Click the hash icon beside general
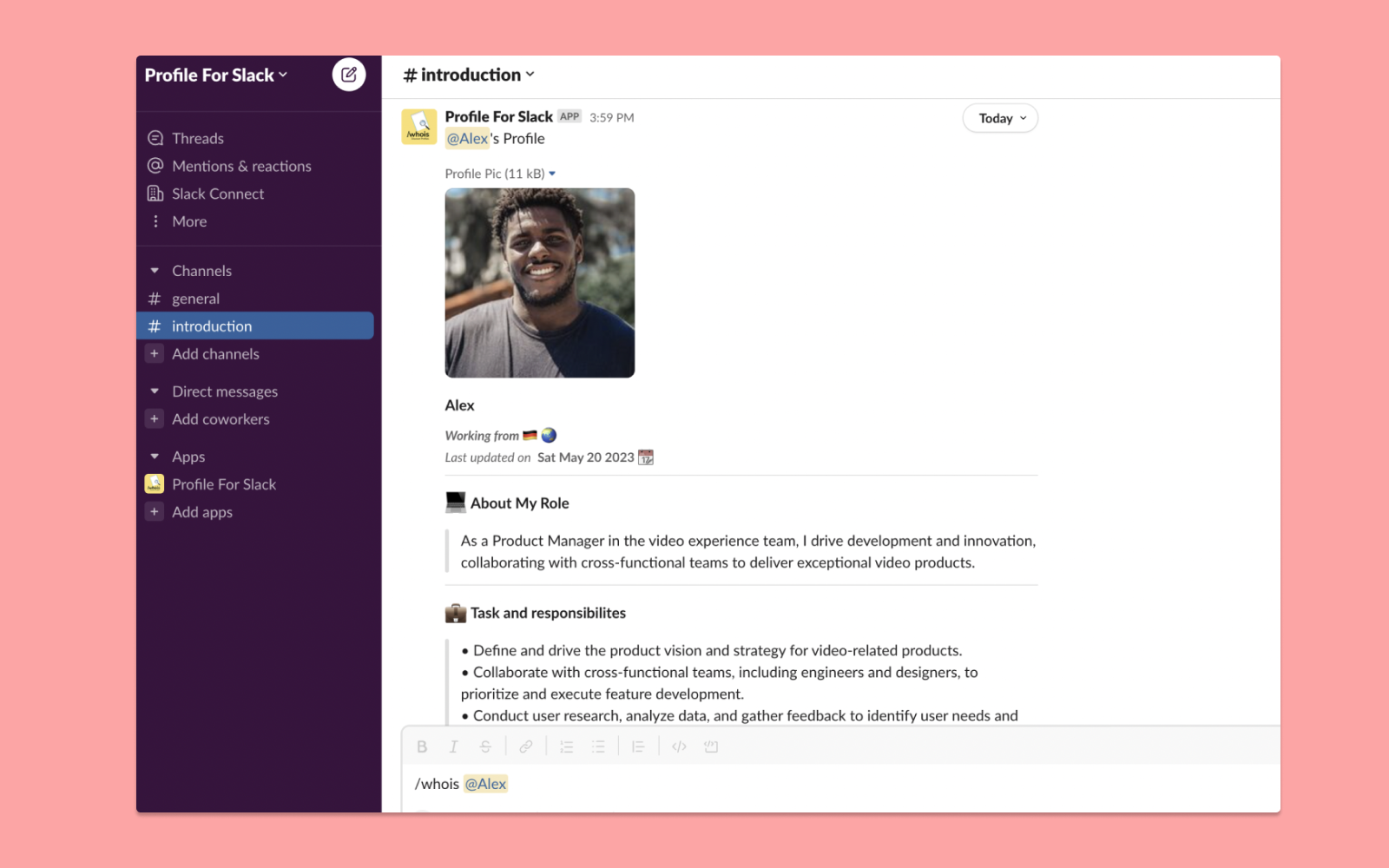This screenshot has height=868, width=1389. coord(155,299)
